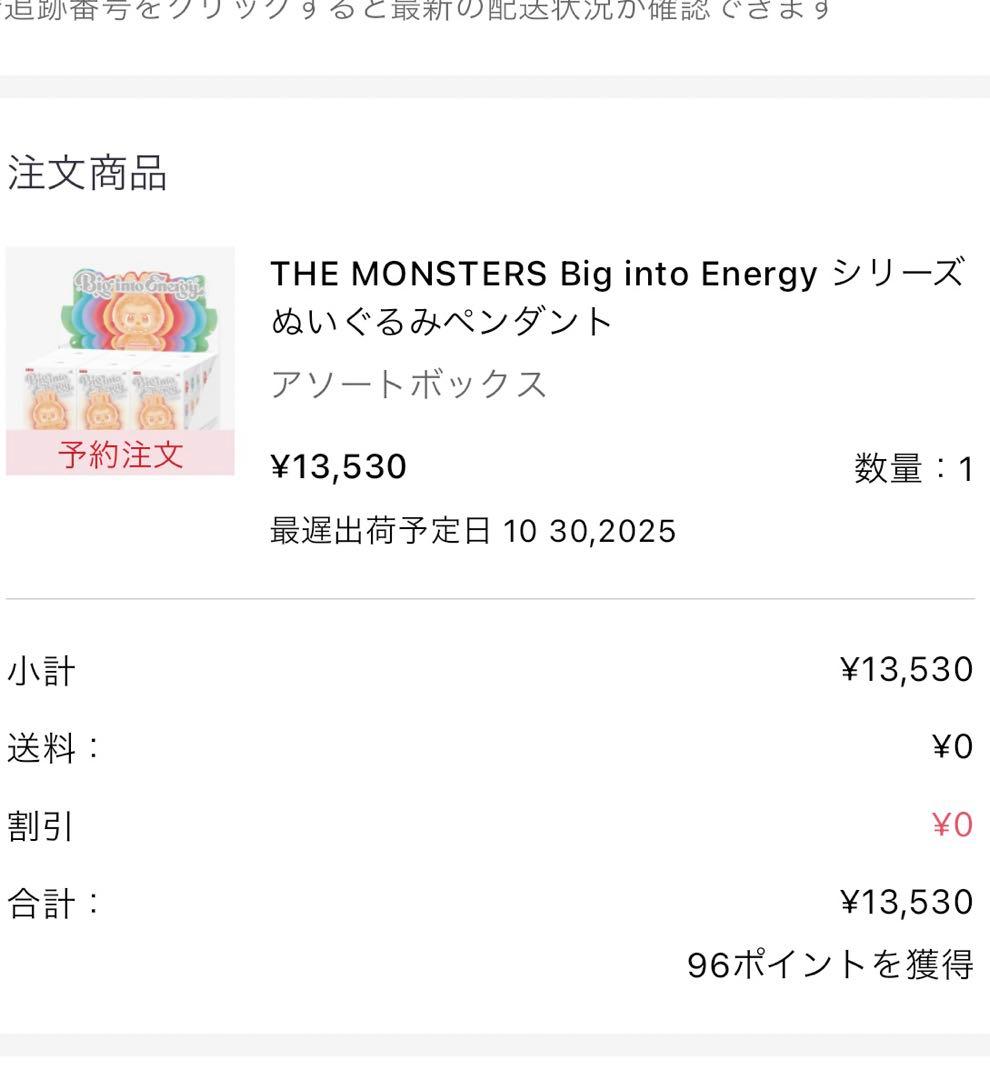The width and height of the screenshot is (990, 1080).
Task: Select the 割引 discount label
Action: (41, 826)
